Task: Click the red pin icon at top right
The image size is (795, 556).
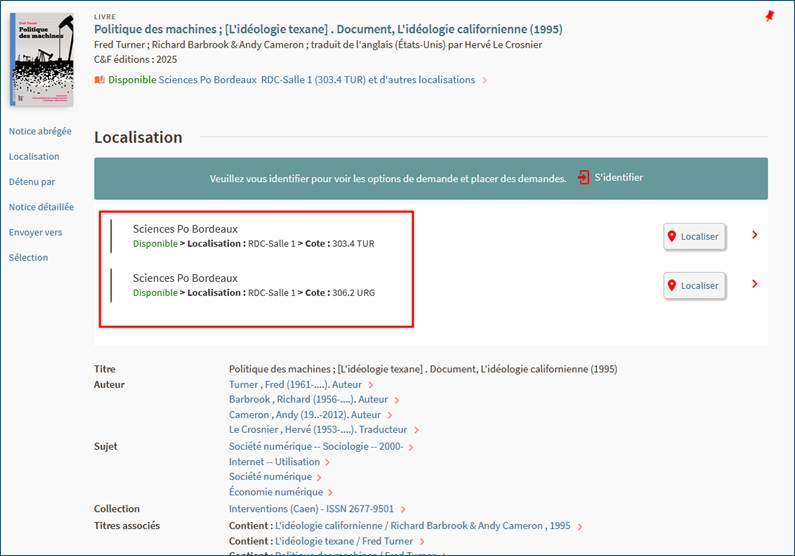Action: 769,17
